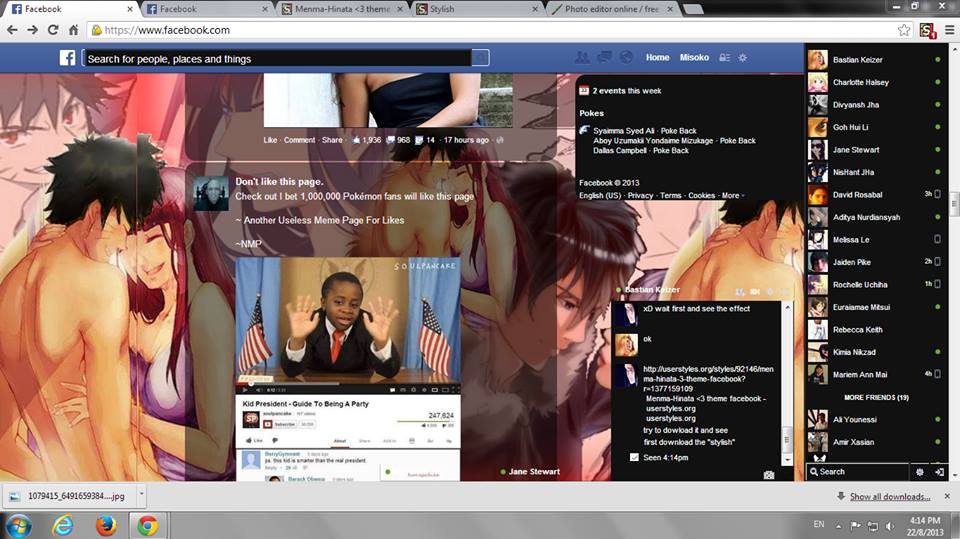The height and width of the screenshot is (539, 960).
Task: Open chat with Rochelle Uchiha
Action: coord(877,284)
